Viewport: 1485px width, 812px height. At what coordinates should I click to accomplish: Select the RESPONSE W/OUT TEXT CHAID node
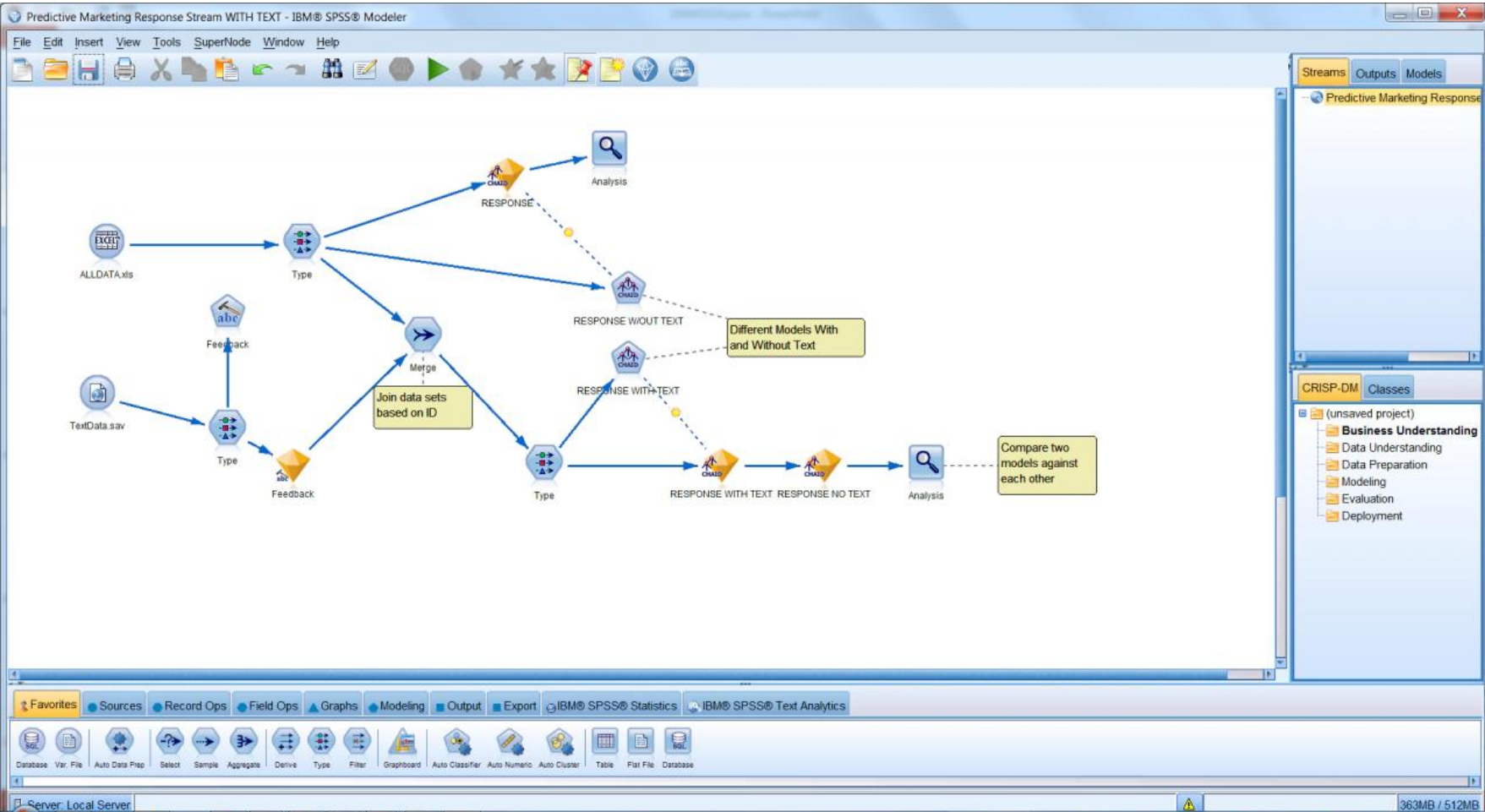pos(628,289)
